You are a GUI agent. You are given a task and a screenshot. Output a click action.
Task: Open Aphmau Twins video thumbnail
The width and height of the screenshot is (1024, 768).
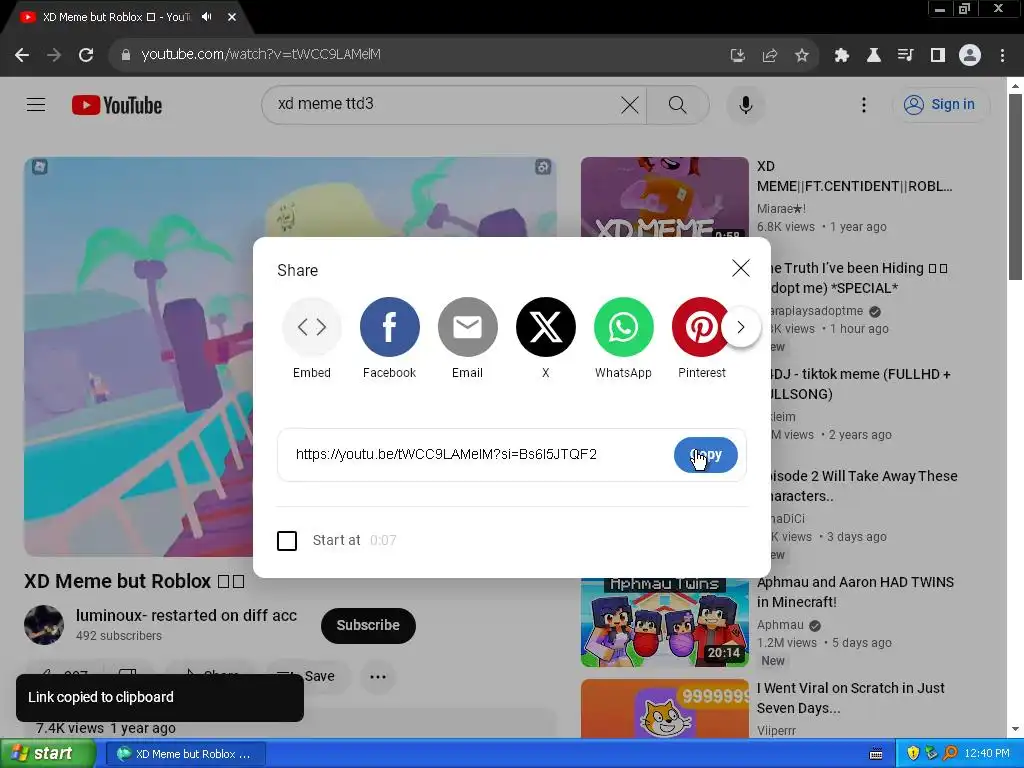[664, 622]
